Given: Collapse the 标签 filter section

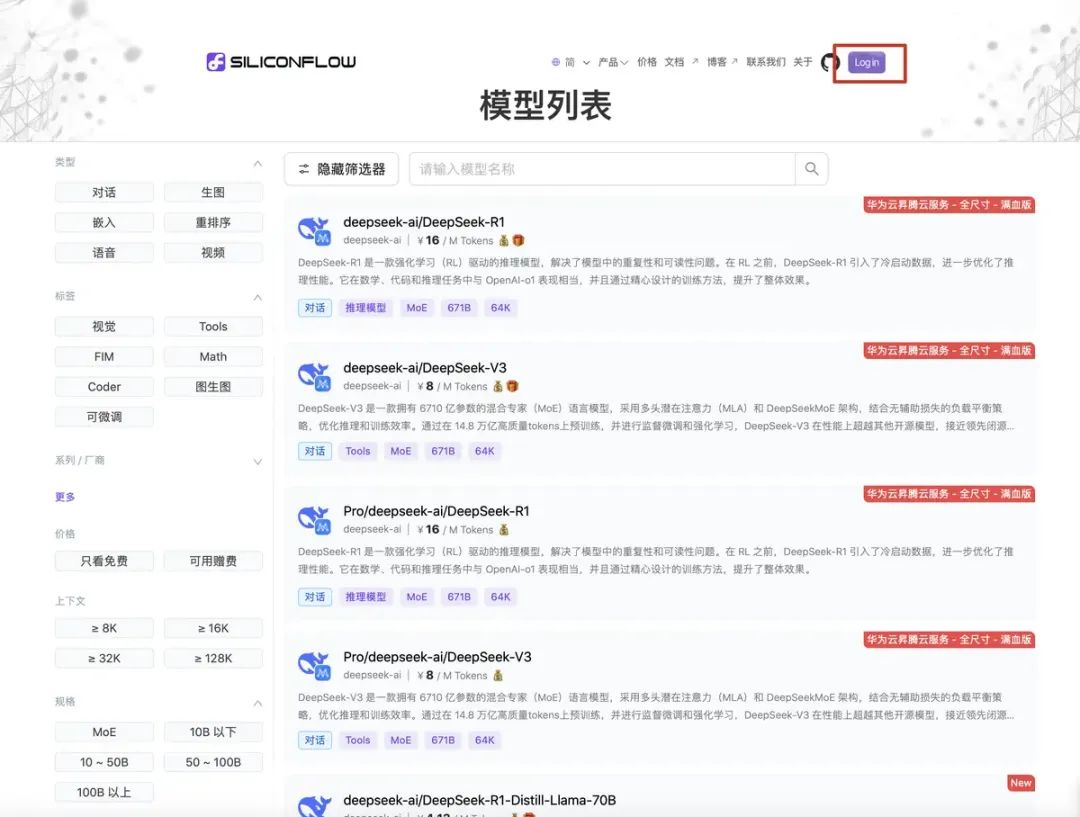Looking at the screenshot, I should pos(258,298).
